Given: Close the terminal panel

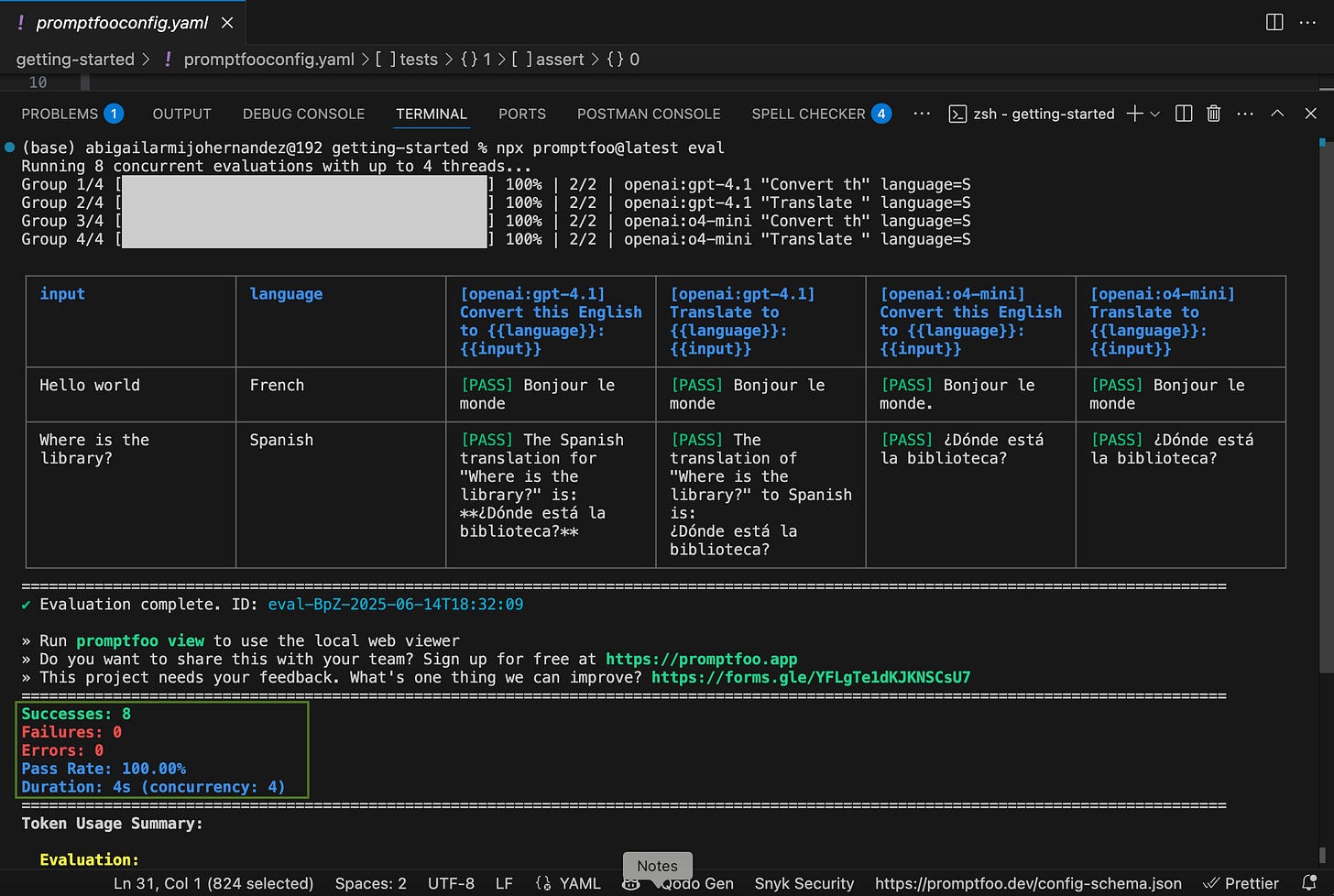Looking at the screenshot, I should point(1310,114).
